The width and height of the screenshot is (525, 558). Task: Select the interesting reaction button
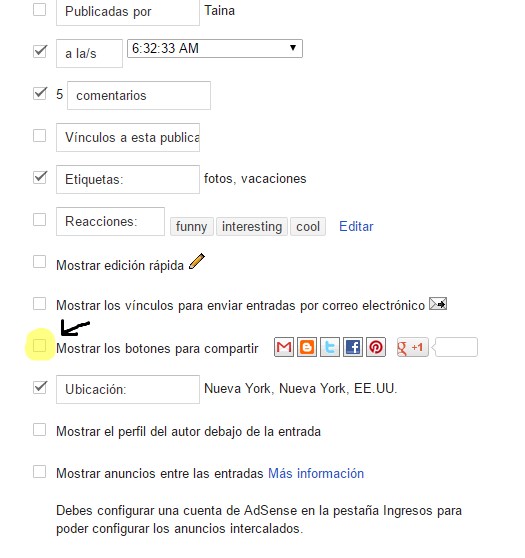coord(252,226)
